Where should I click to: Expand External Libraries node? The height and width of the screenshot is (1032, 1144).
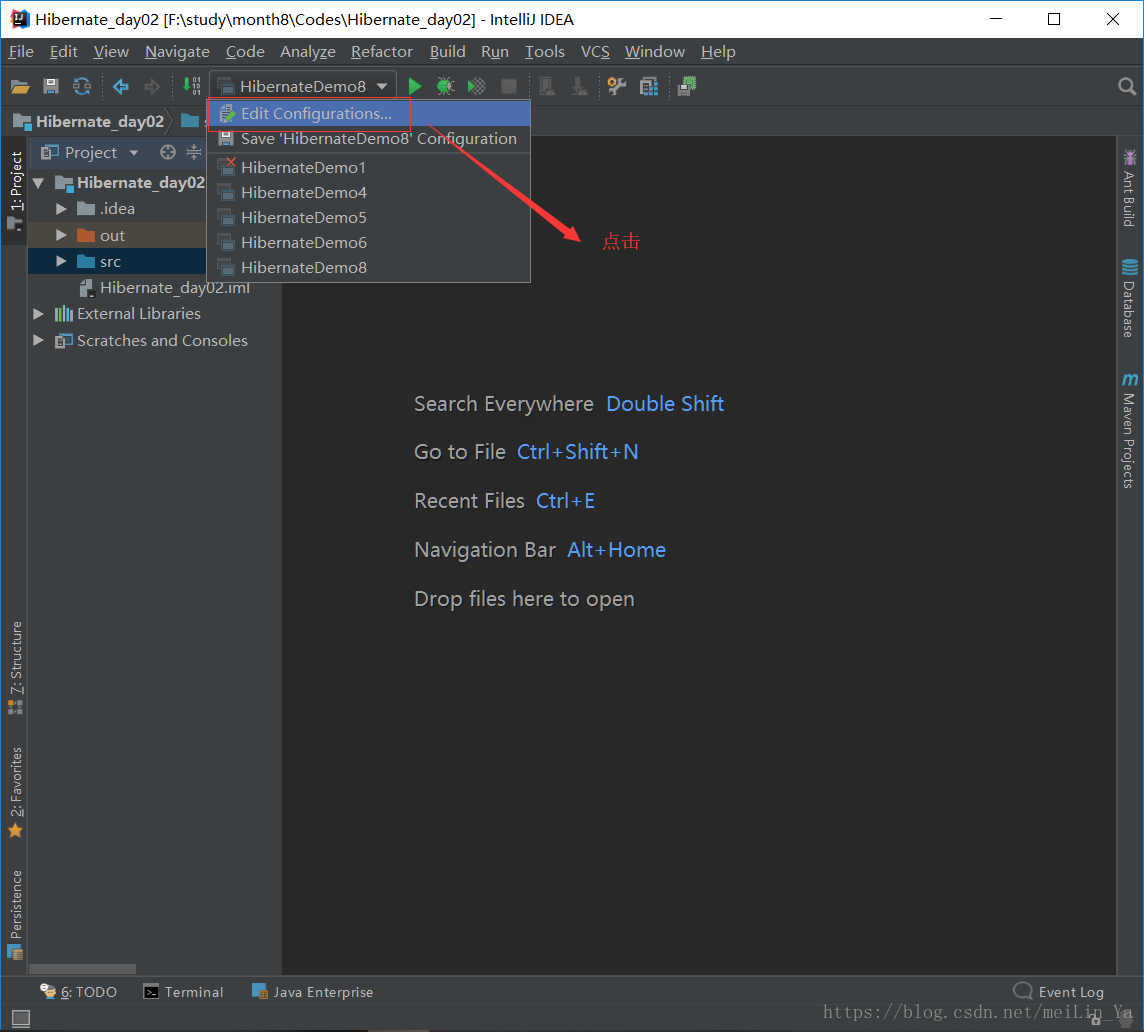(x=39, y=314)
